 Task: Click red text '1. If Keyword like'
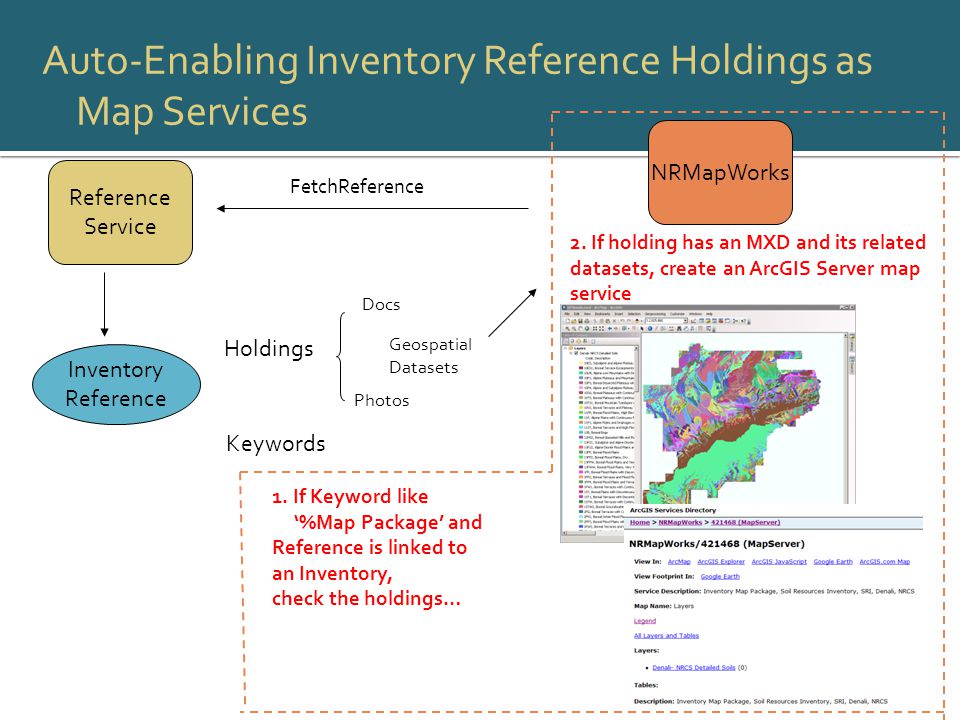coord(350,497)
